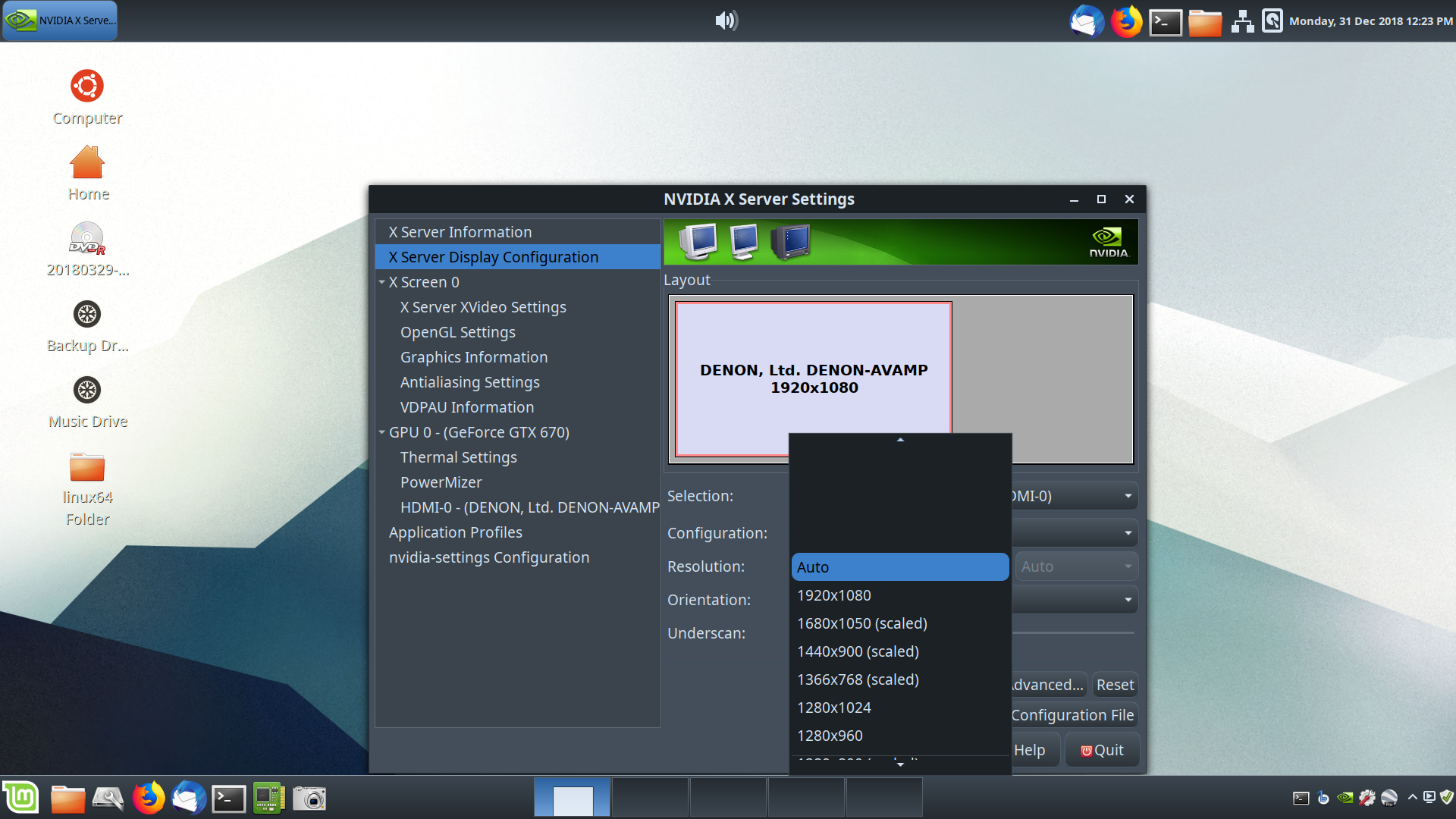Launch the screenshot camera tool
1456x819 pixels.
(309, 799)
